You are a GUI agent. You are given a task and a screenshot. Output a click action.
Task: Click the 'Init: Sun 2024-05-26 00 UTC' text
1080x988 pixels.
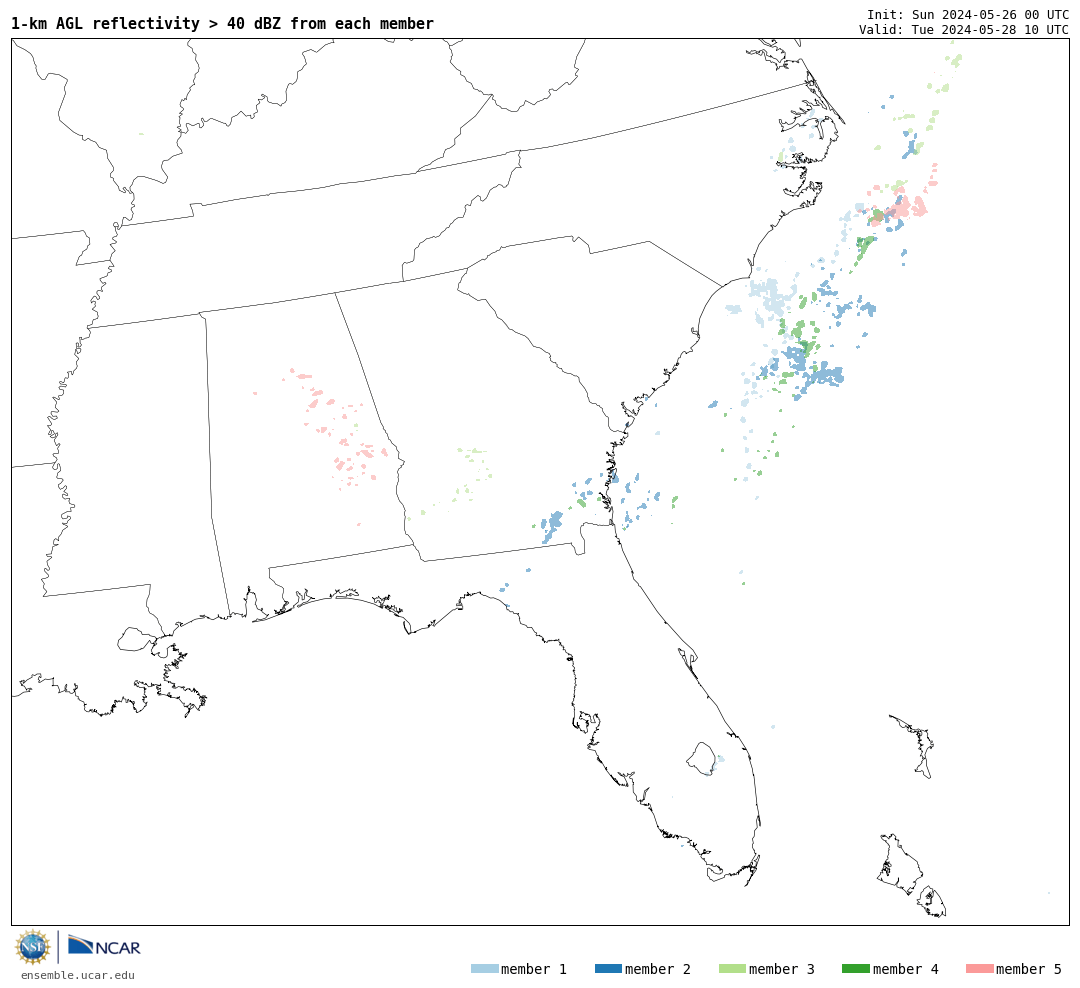(x=968, y=14)
